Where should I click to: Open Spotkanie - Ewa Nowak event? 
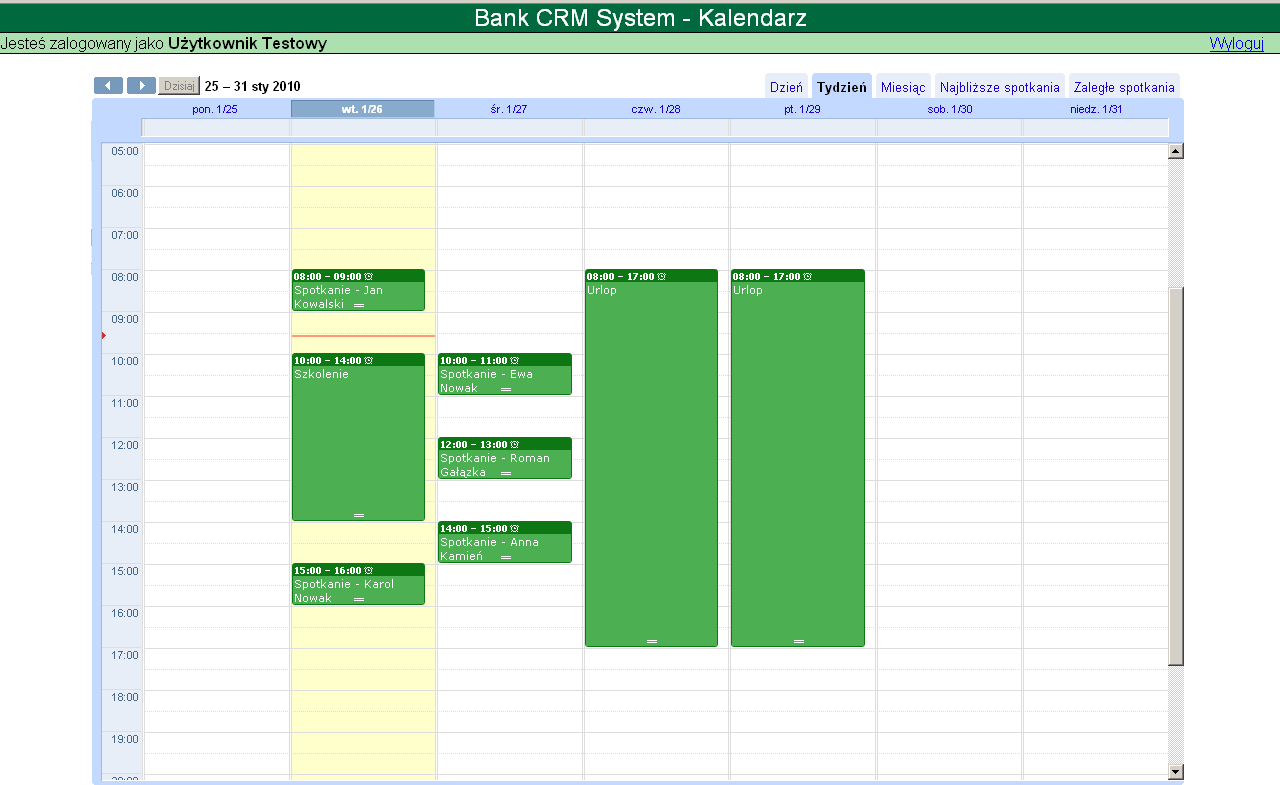point(505,374)
